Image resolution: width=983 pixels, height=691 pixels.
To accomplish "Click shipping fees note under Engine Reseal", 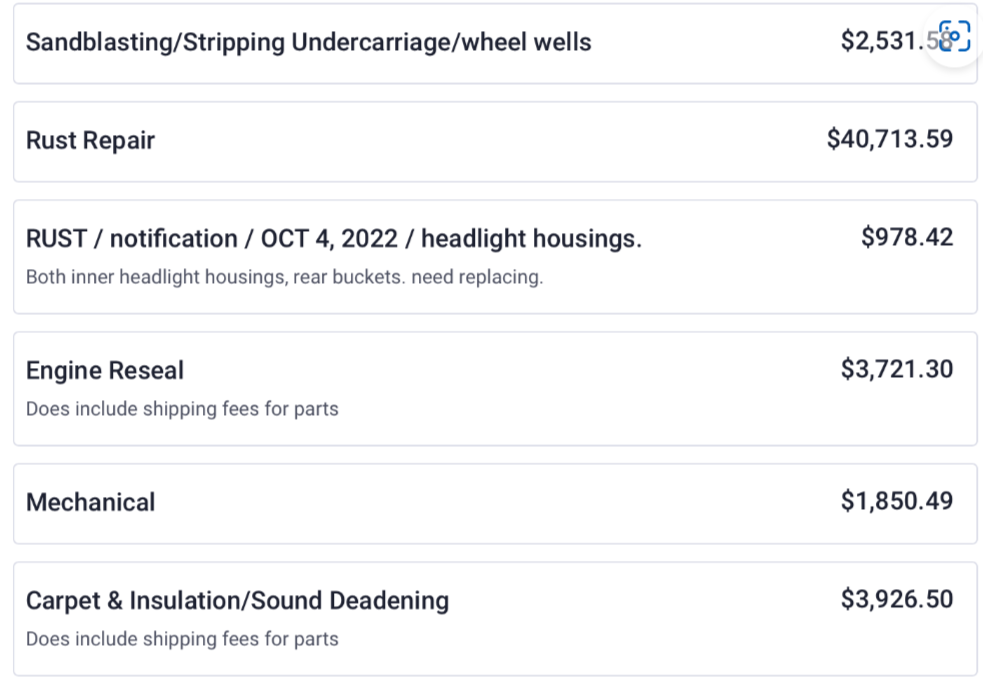I will [x=182, y=409].
